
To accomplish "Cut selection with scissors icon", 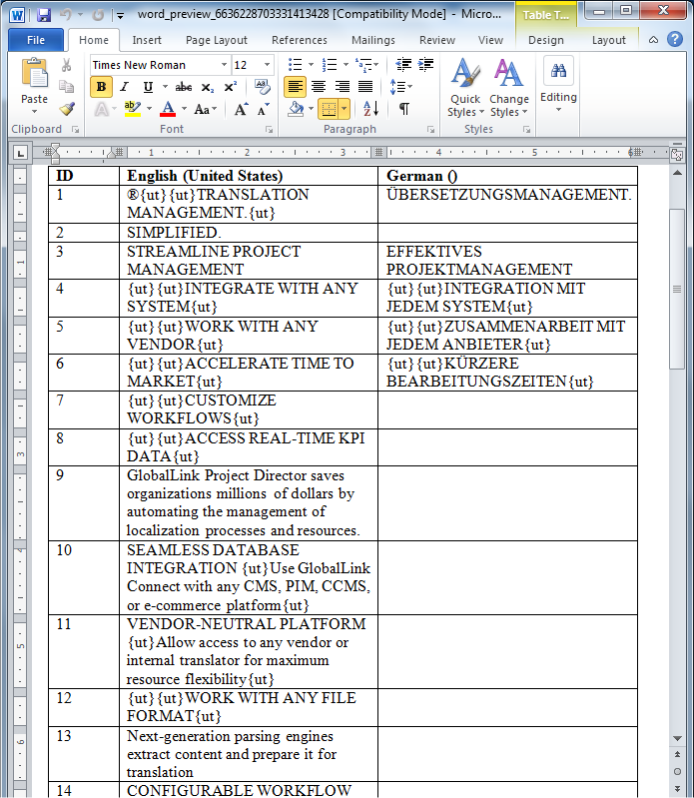I will [66, 65].
